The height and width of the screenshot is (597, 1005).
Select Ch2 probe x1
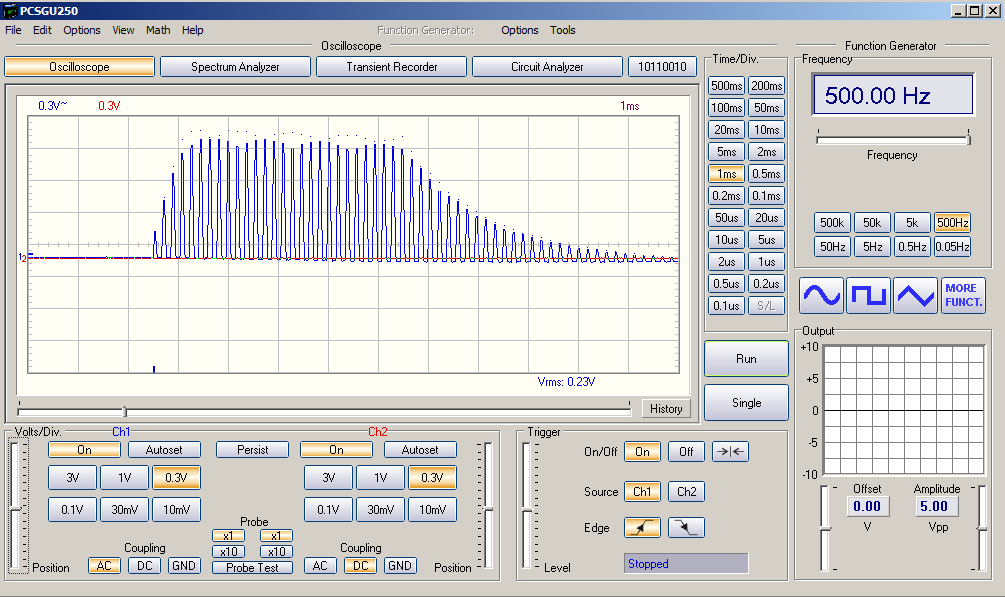(276, 535)
